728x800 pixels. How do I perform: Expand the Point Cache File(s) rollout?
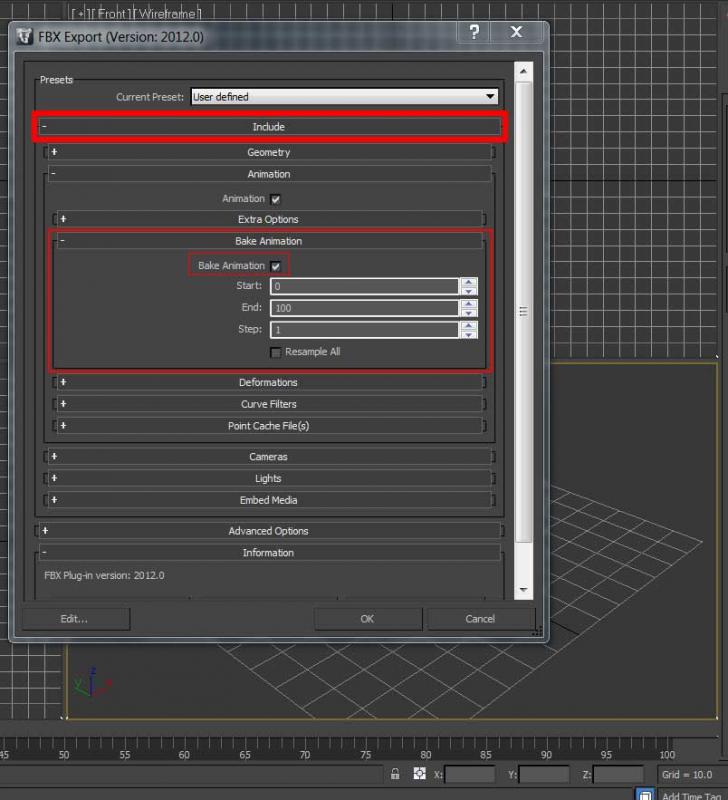coord(269,426)
